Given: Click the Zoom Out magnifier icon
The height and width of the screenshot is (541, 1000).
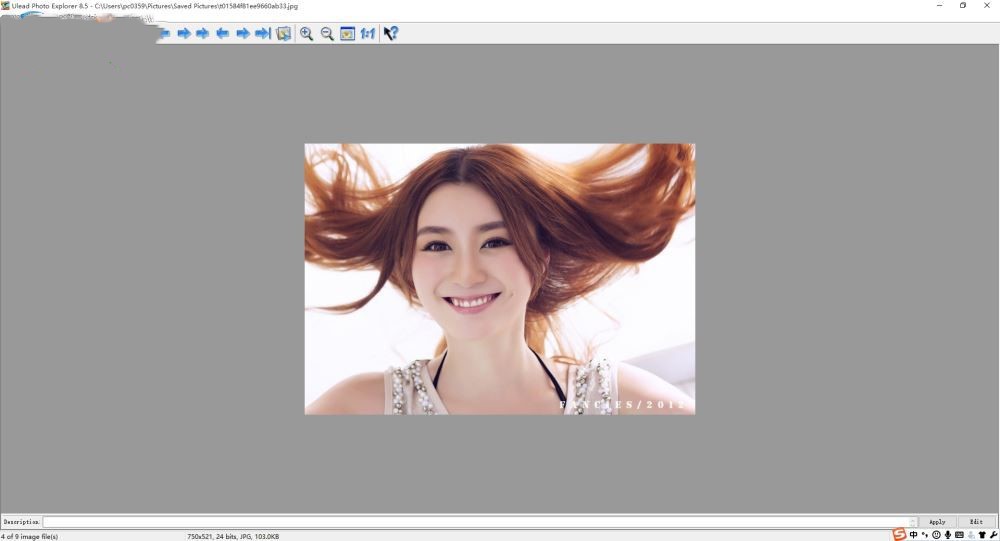Looking at the screenshot, I should click(327, 33).
